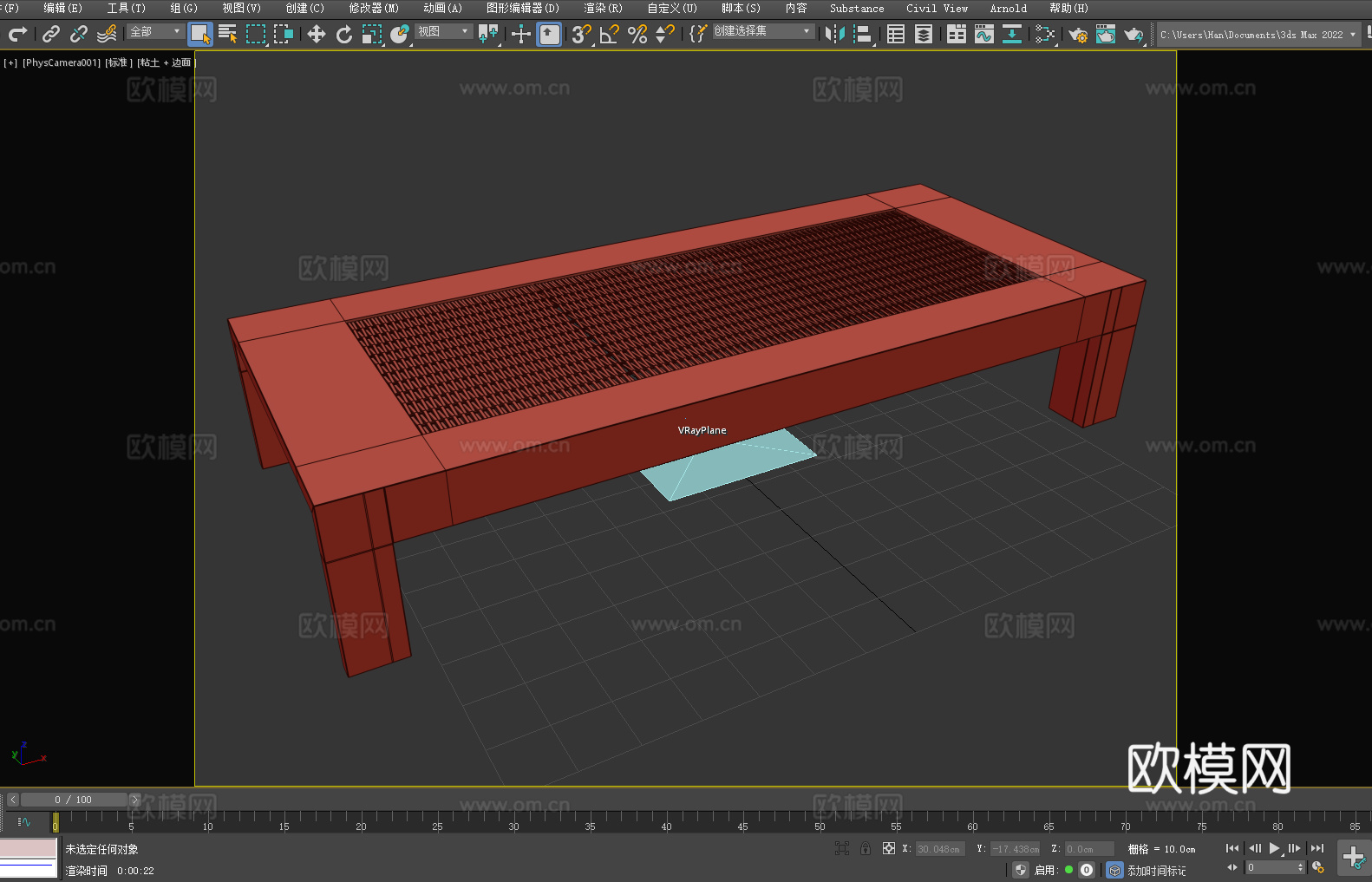Click the Y coordinate field
This screenshot has width=1372, height=882.
1015,849
